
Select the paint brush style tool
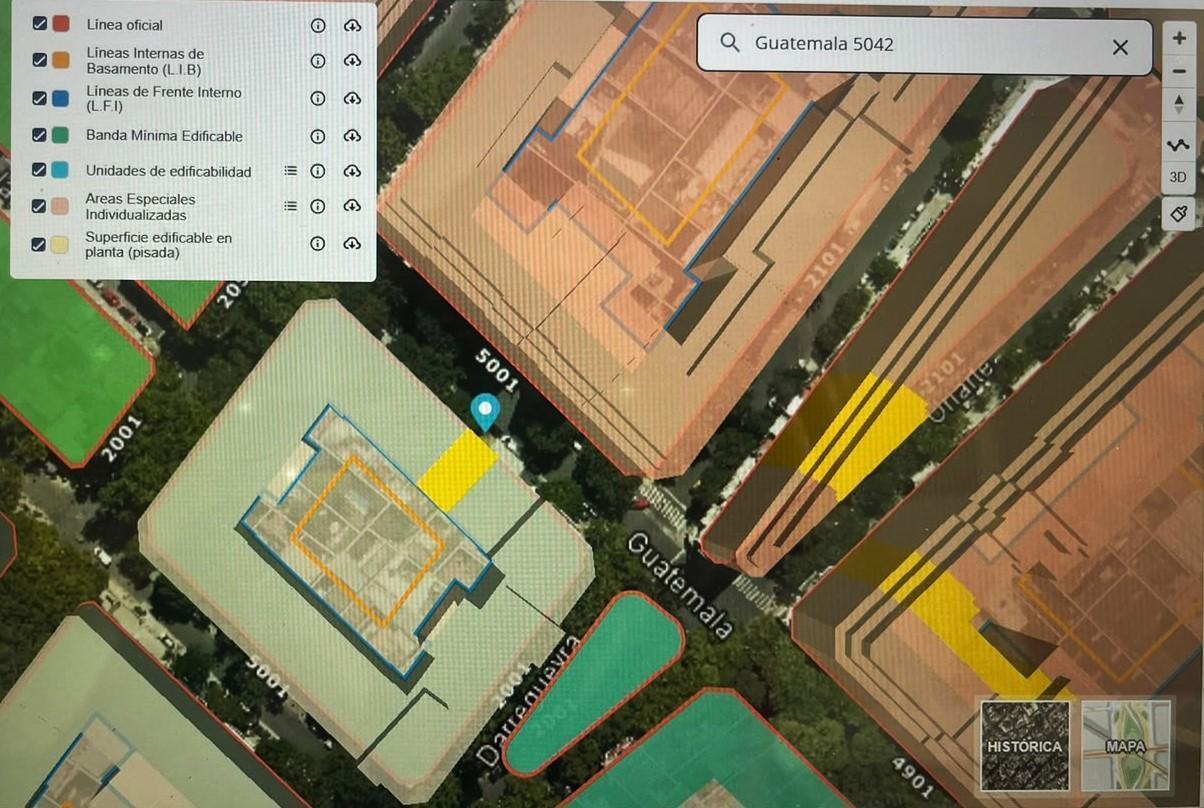pos(1178,212)
